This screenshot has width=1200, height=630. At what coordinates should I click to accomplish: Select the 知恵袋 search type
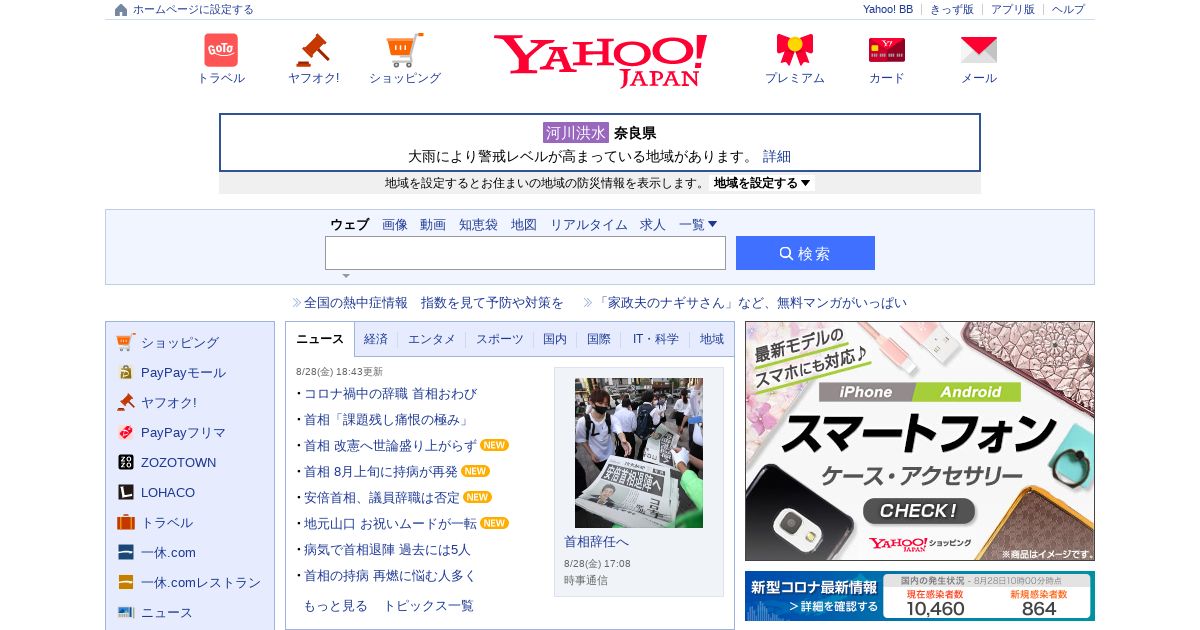coord(478,225)
